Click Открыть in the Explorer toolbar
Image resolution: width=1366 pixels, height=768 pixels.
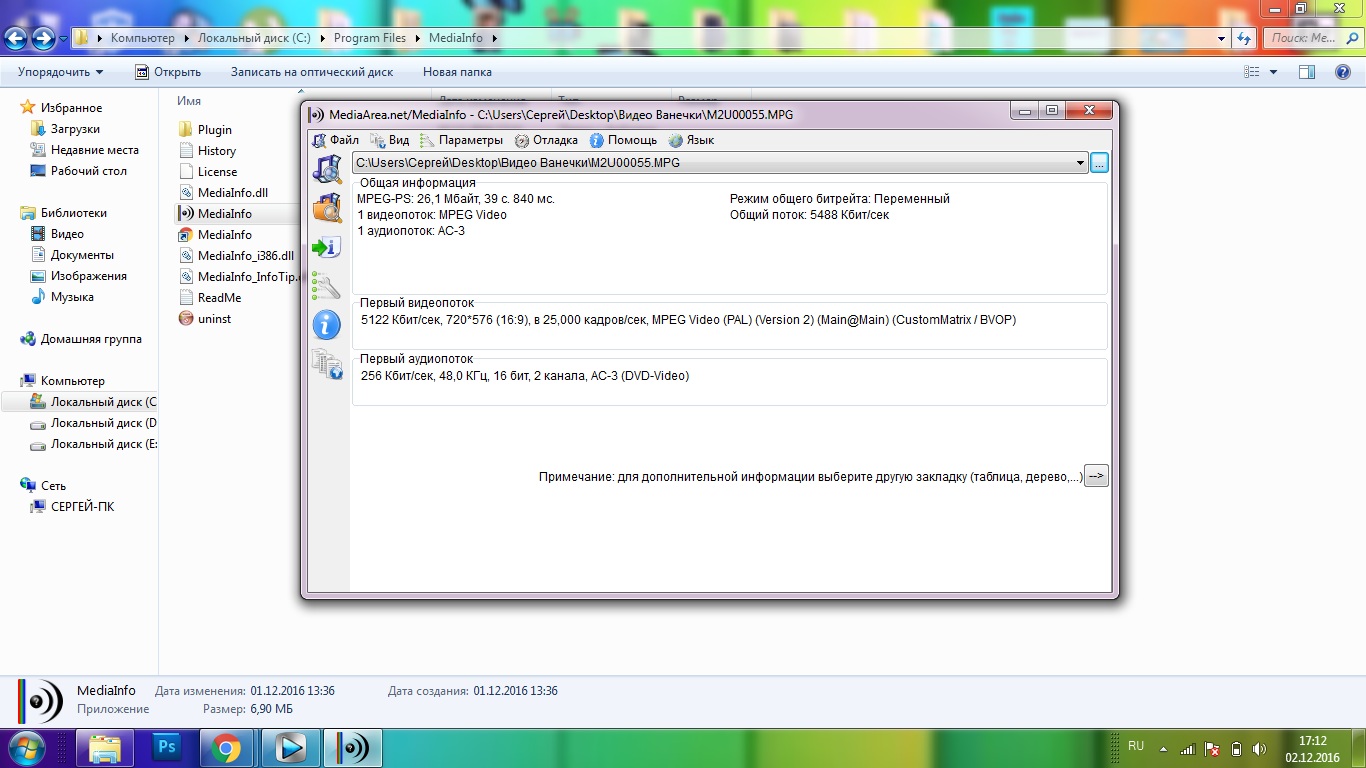(x=168, y=72)
